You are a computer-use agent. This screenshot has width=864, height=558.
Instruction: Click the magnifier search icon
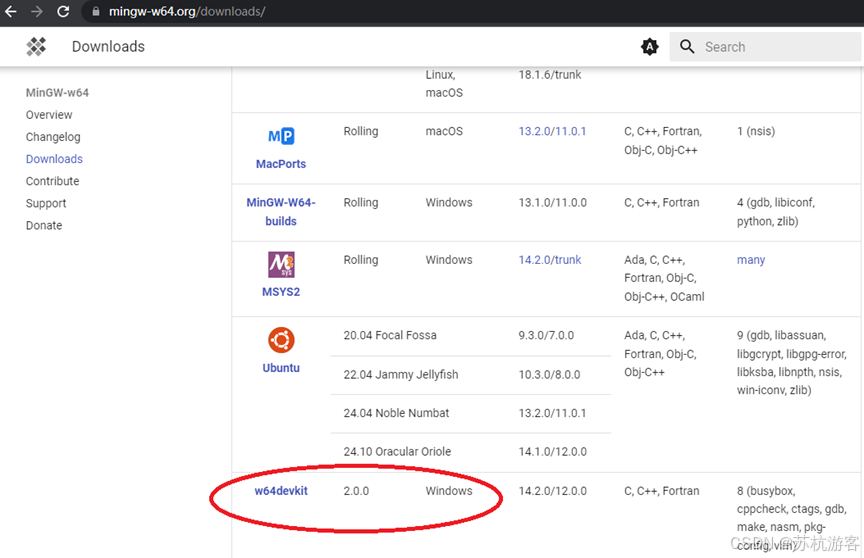click(687, 46)
